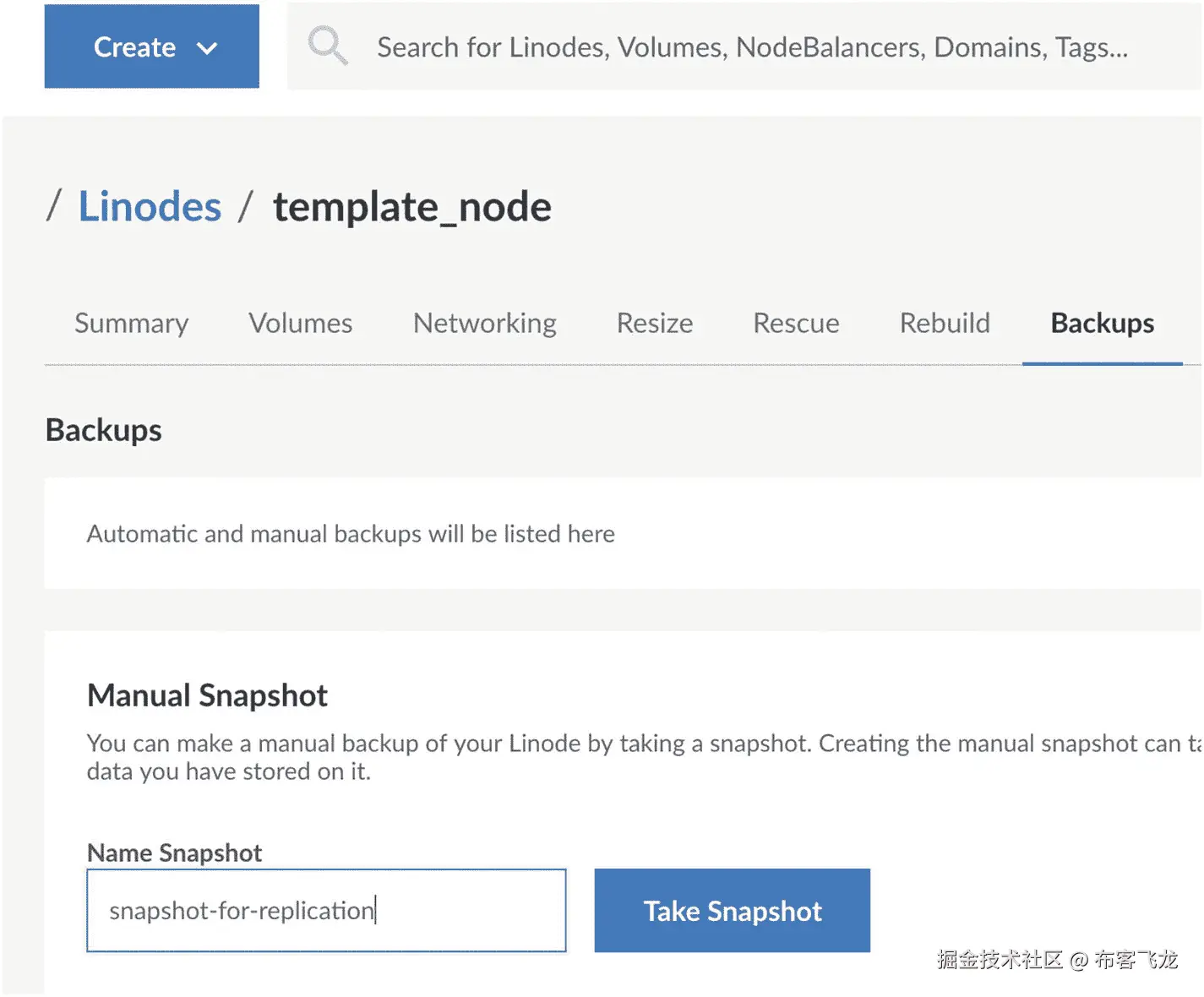Open the Resize tab
This screenshot has height=997, width=1204.
tap(654, 324)
